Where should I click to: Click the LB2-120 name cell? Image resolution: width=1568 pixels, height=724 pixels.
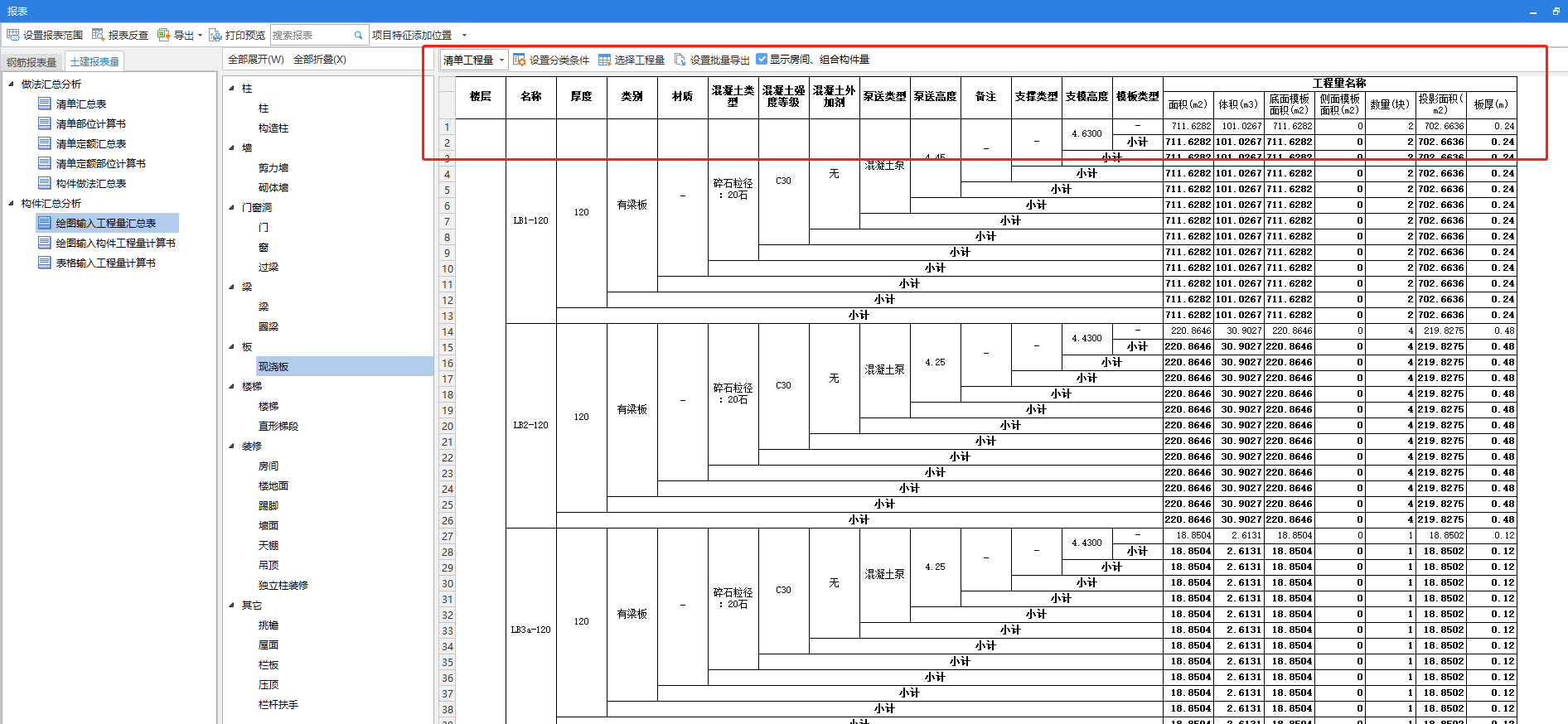click(531, 425)
